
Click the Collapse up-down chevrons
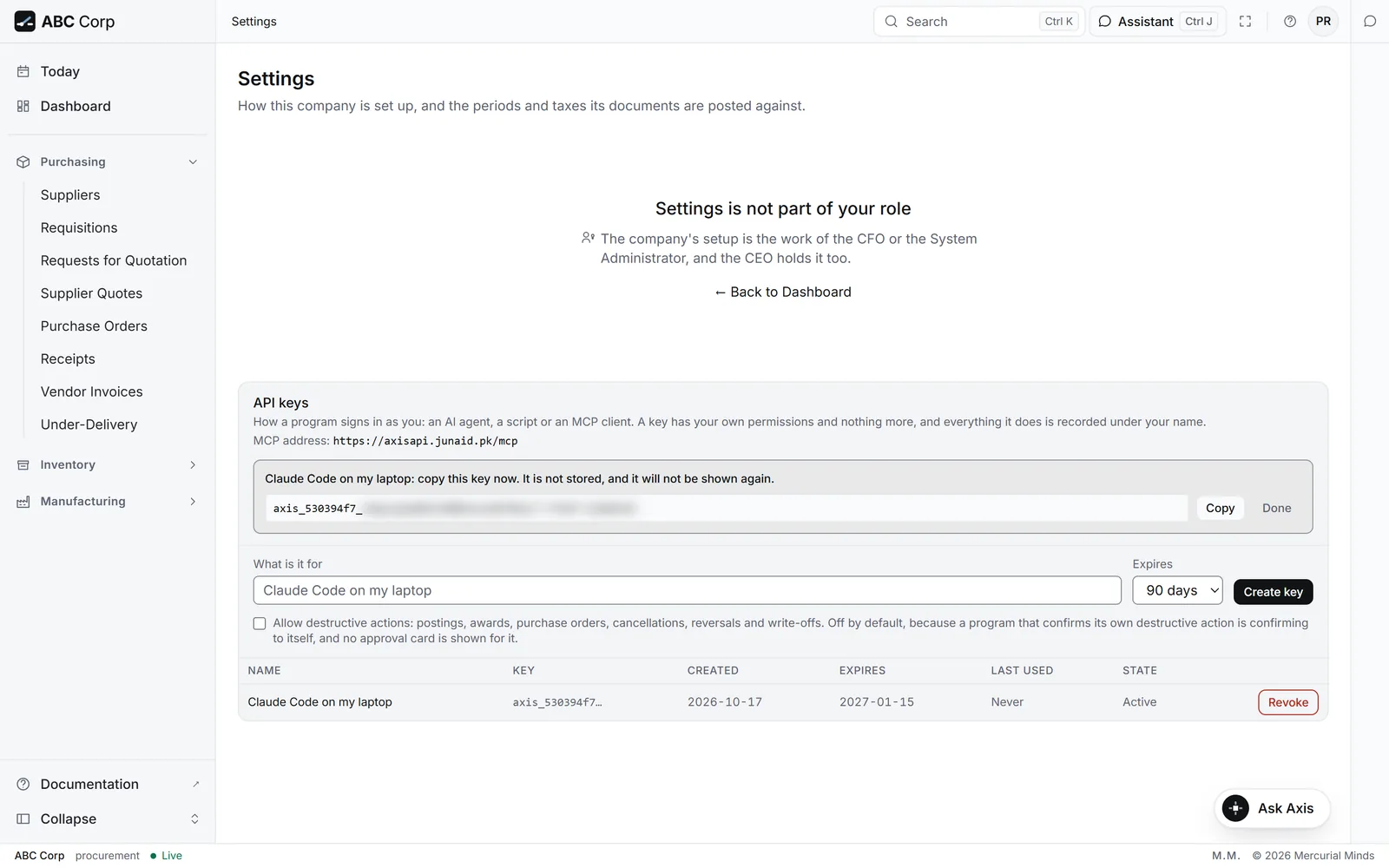(x=194, y=819)
